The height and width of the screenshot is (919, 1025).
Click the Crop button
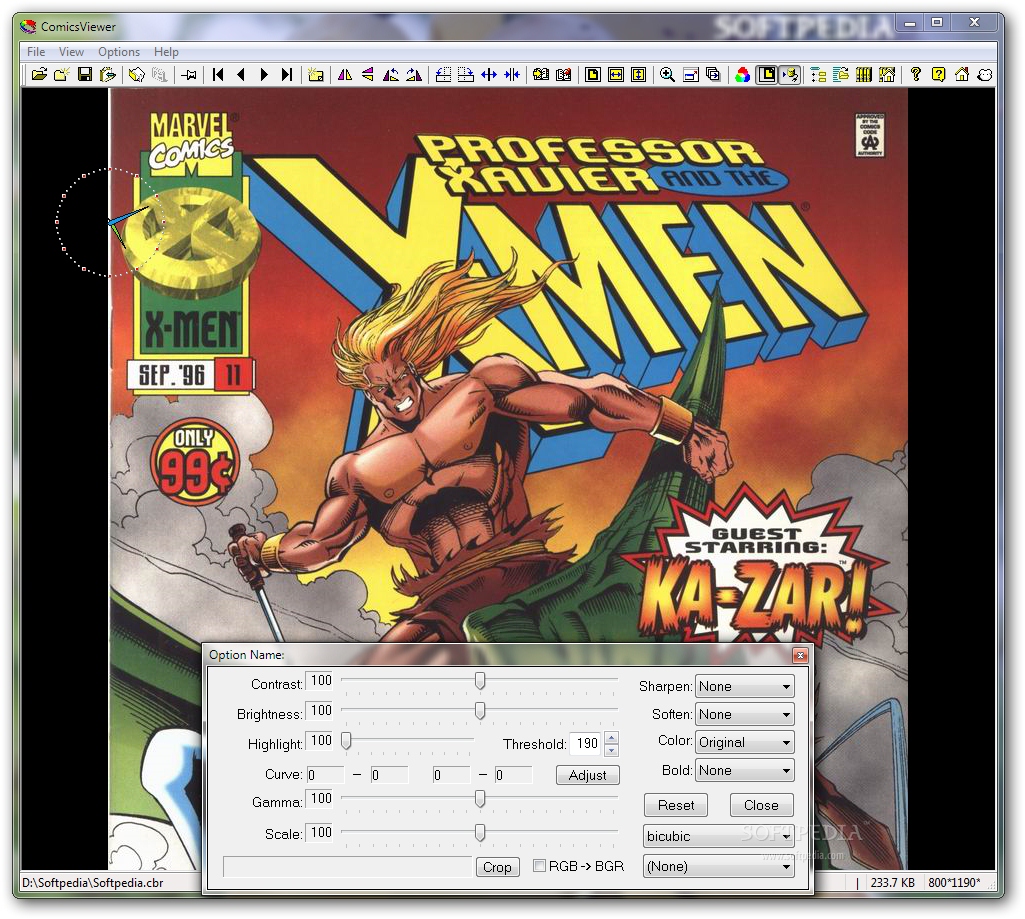pos(497,867)
